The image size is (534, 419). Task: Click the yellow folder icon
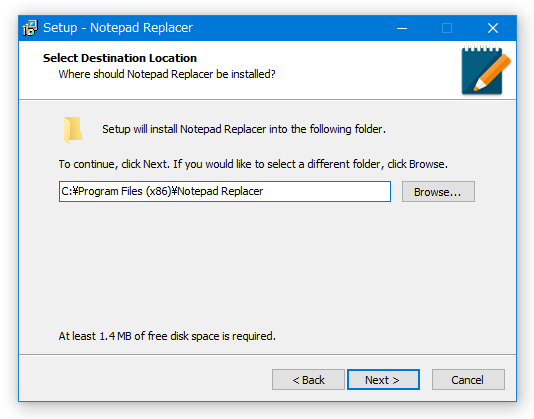click(73, 130)
